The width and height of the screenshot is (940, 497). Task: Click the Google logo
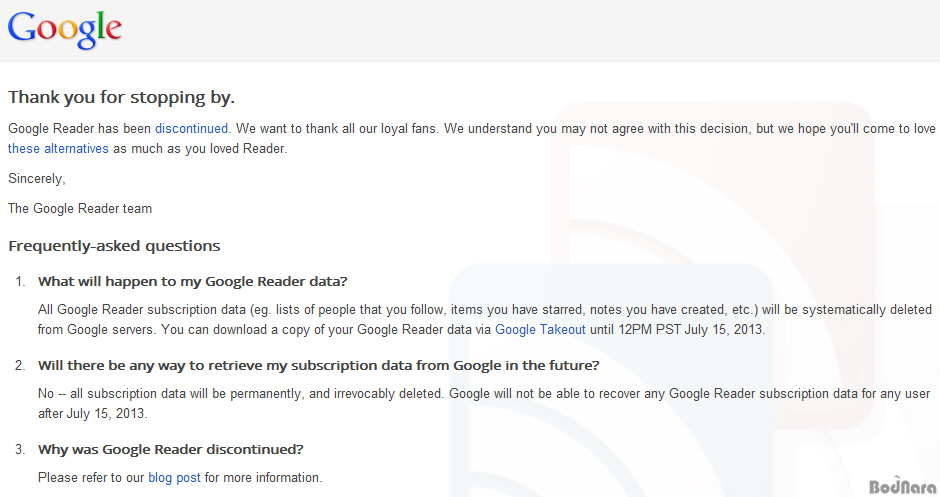pyautogui.click(x=65, y=29)
